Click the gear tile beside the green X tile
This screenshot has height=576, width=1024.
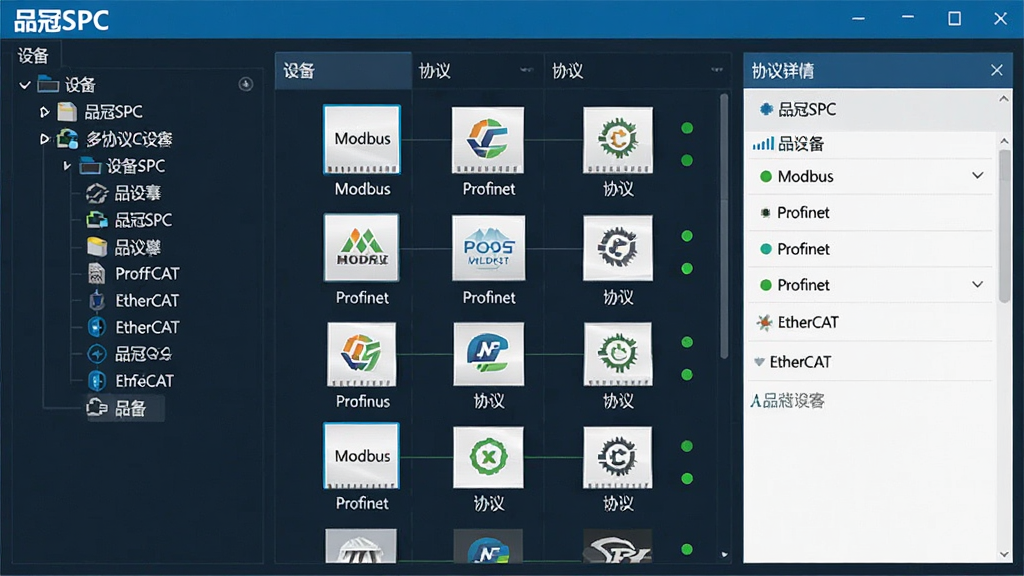pyautogui.click(x=618, y=457)
